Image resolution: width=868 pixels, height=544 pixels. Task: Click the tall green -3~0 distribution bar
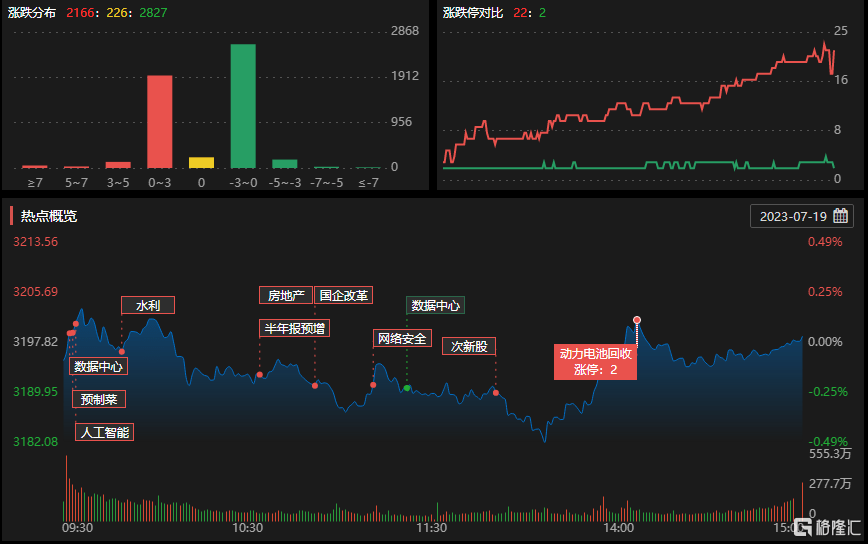[x=243, y=106]
